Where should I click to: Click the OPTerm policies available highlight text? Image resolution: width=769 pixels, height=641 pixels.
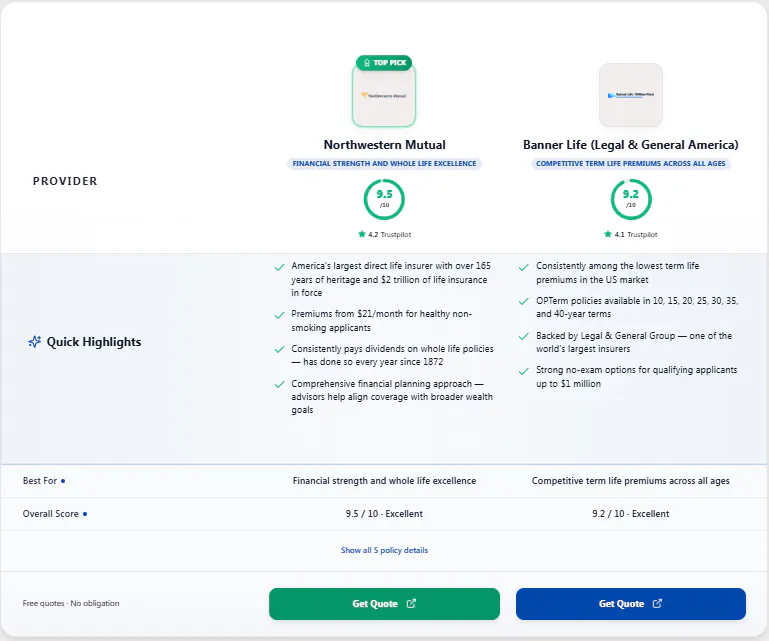(x=637, y=307)
